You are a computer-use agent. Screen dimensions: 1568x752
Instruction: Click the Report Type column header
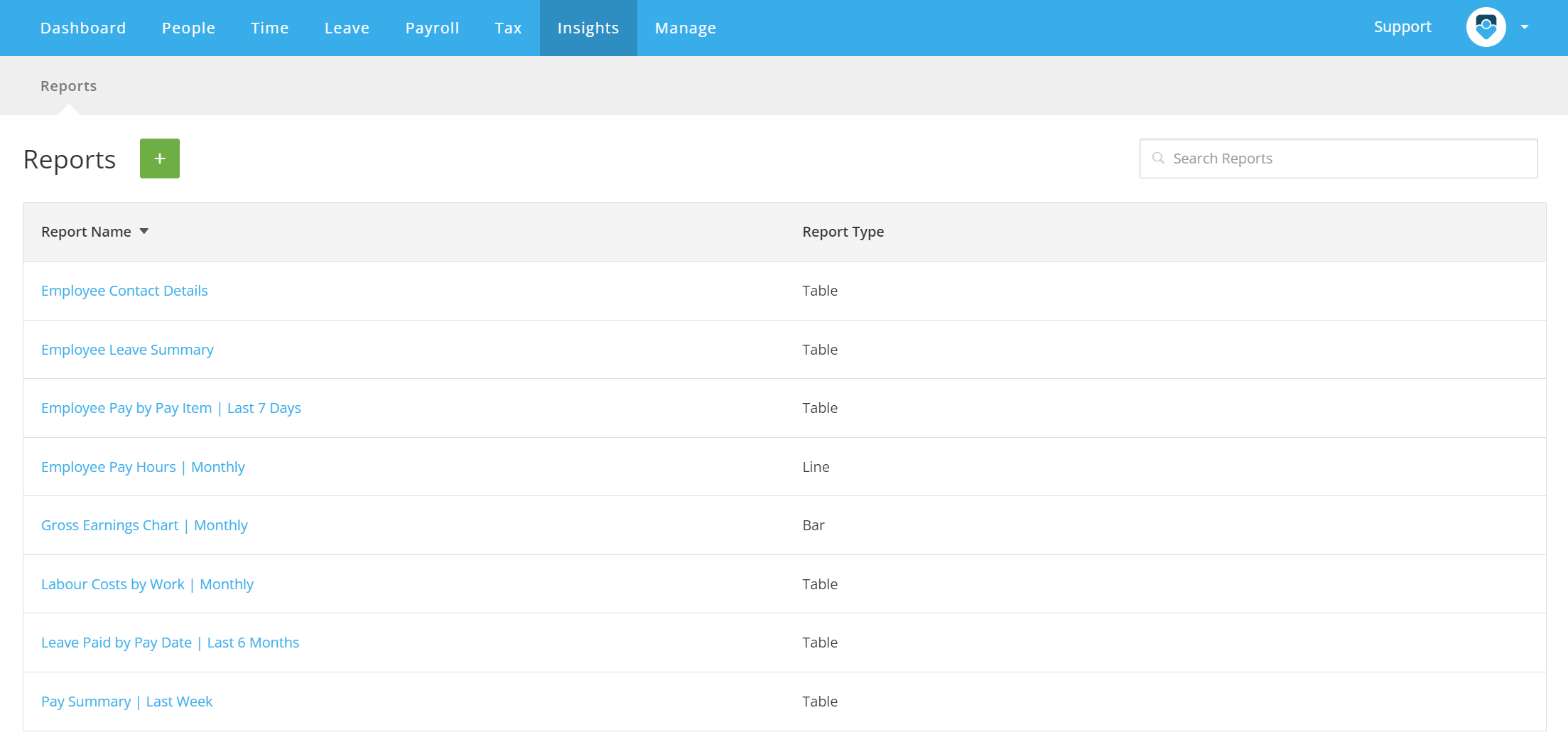point(843,232)
